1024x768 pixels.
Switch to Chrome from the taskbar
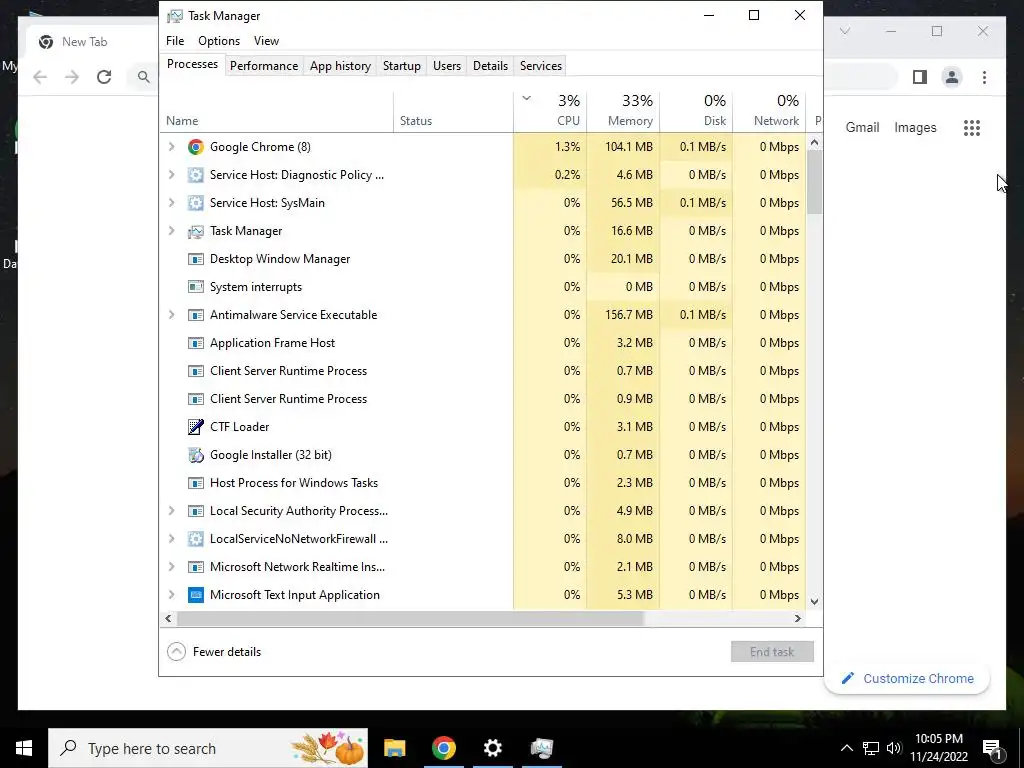(x=443, y=748)
